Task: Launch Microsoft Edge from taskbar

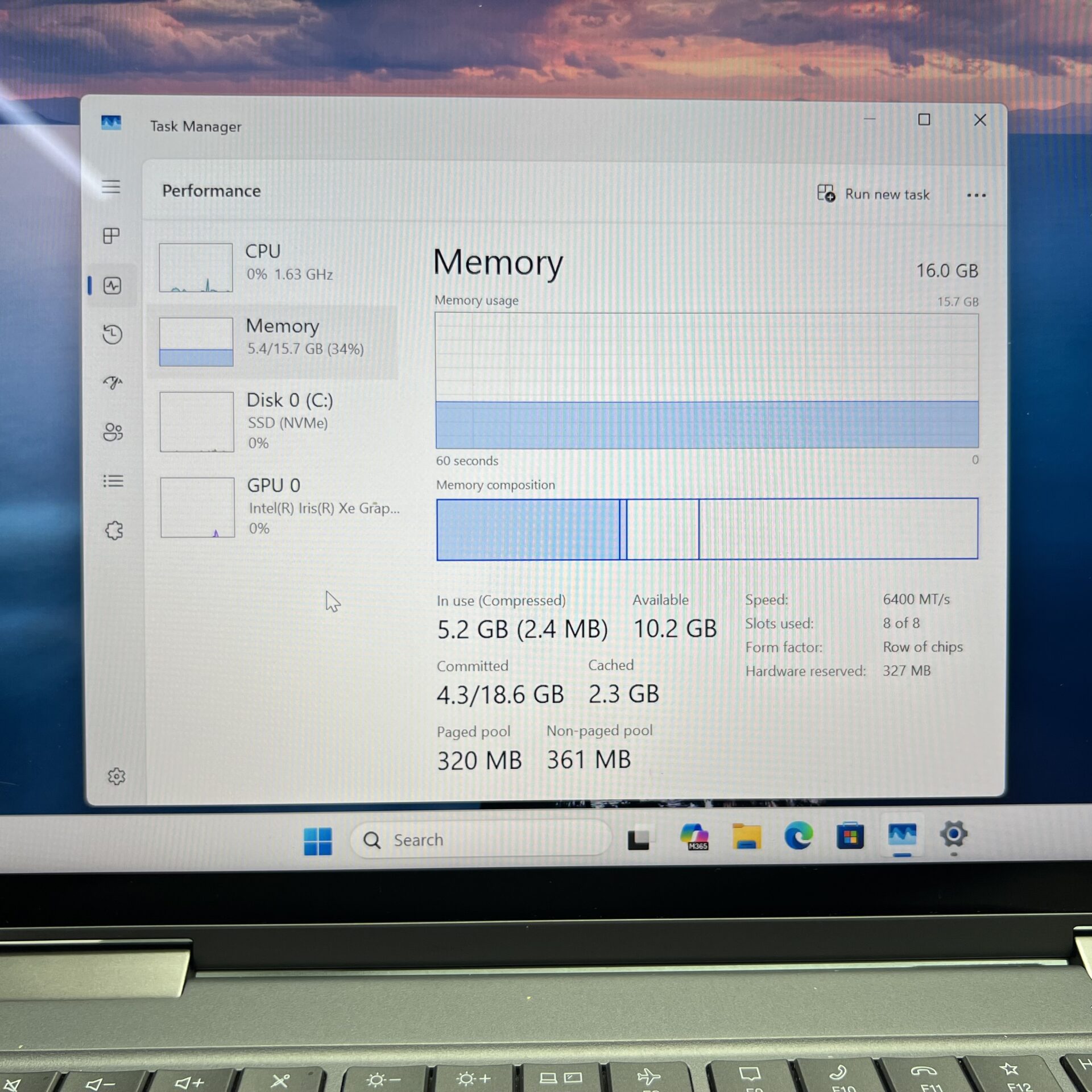Action: 798,837
